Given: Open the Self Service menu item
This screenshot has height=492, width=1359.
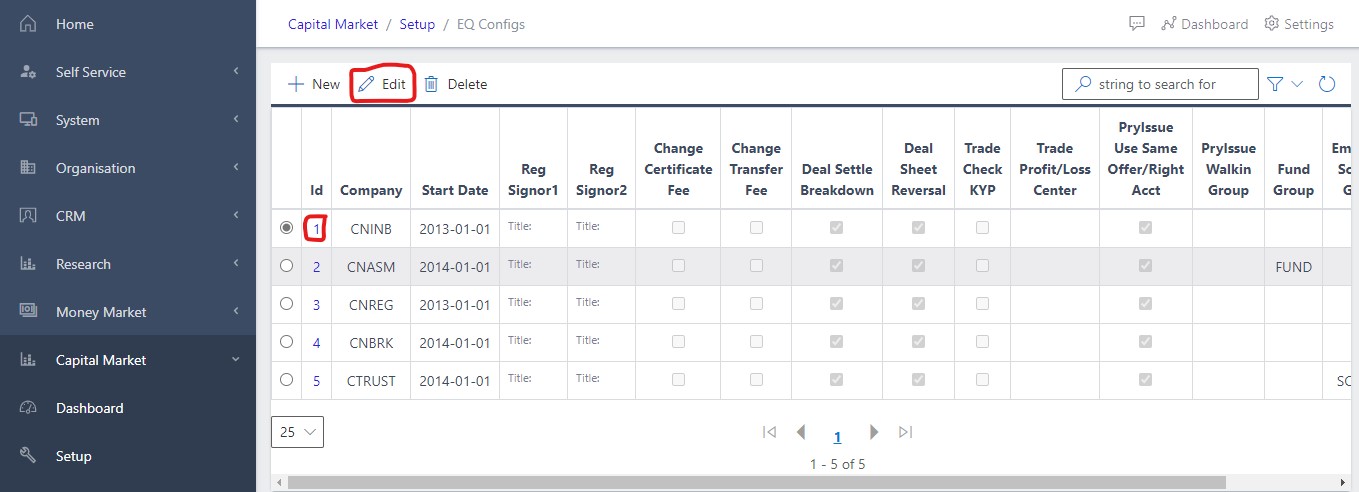Looking at the screenshot, I should [x=128, y=72].
